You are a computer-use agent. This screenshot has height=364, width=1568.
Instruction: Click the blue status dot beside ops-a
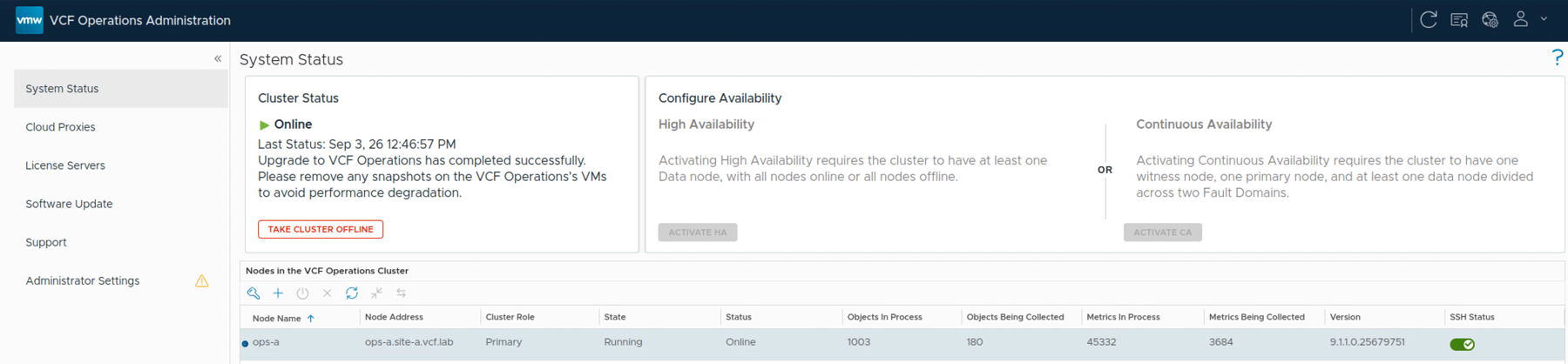tap(245, 343)
